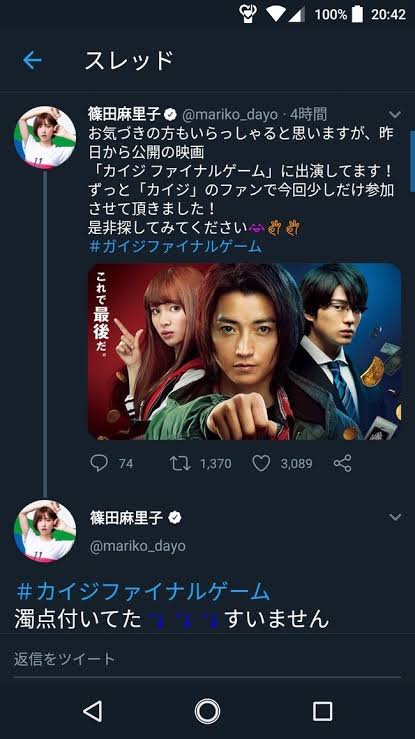Open the large #カイジファイナルゲーム hashtag link
This screenshot has width=415, height=739.
[x=143, y=592]
